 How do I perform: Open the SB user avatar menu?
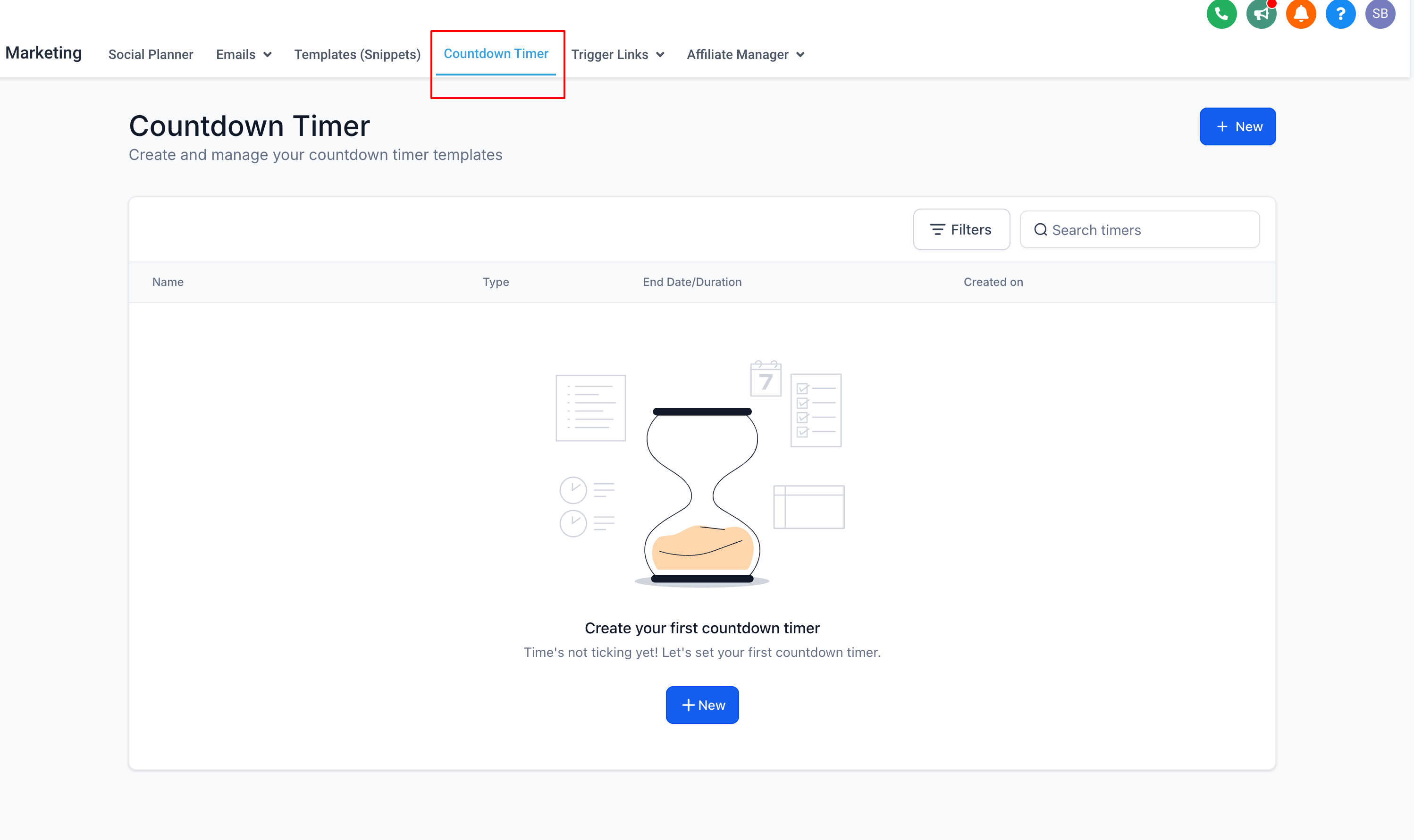(1380, 14)
